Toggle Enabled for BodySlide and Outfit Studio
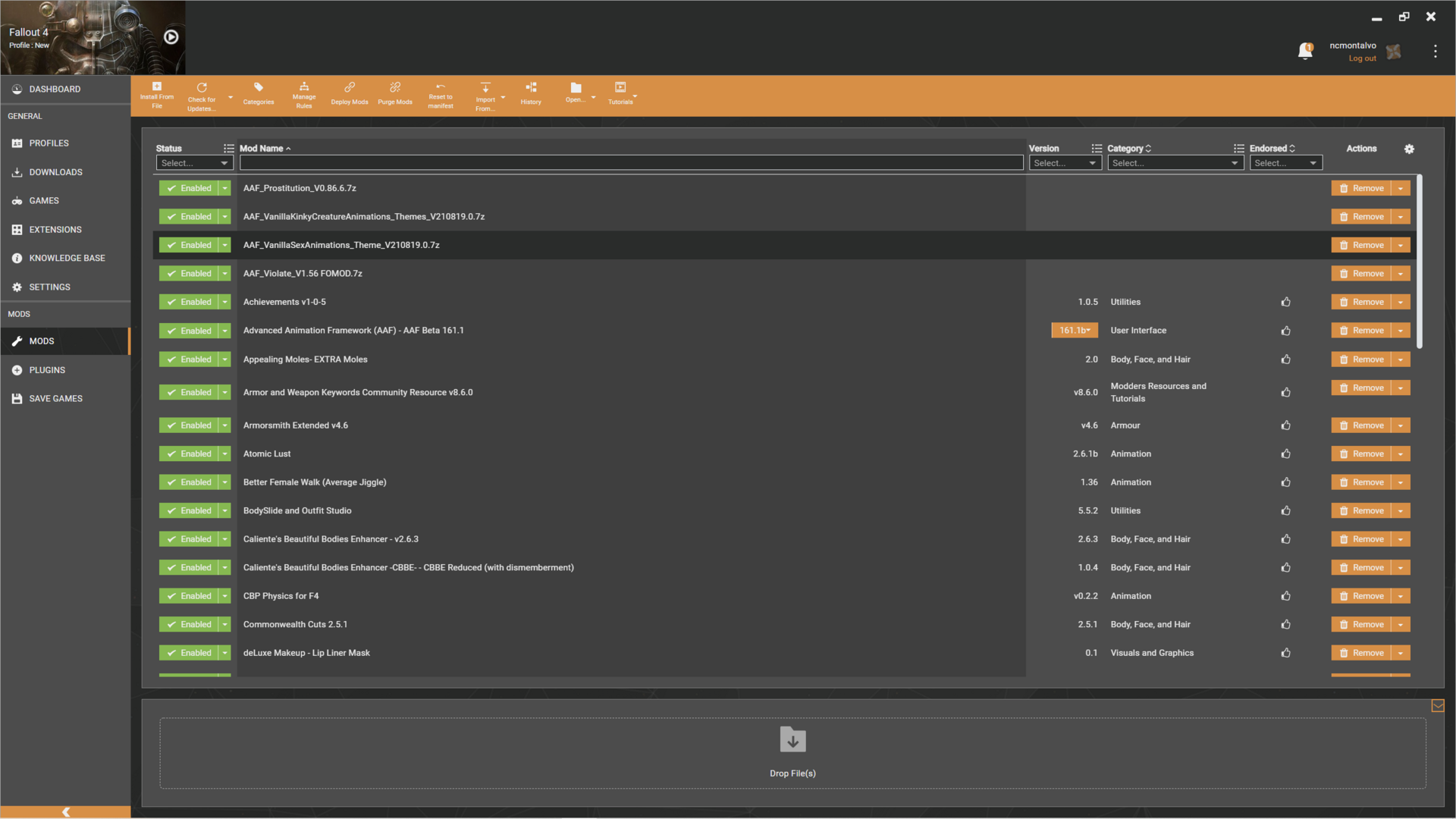Image resolution: width=1456 pixels, height=819 pixels. [x=189, y=510]
